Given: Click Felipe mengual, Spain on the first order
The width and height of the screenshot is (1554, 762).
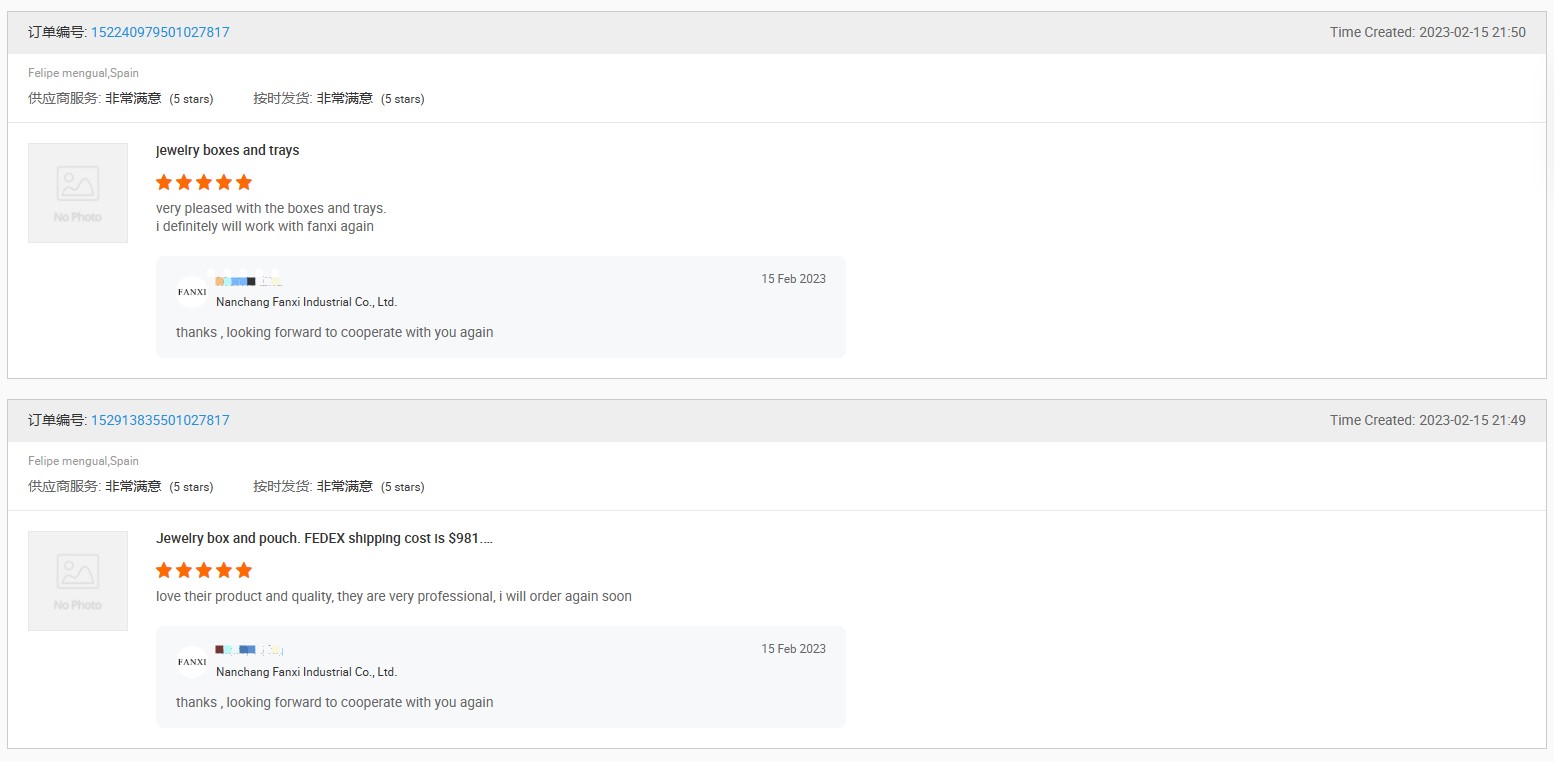Looking at the screenshot, I should [83, 73].
